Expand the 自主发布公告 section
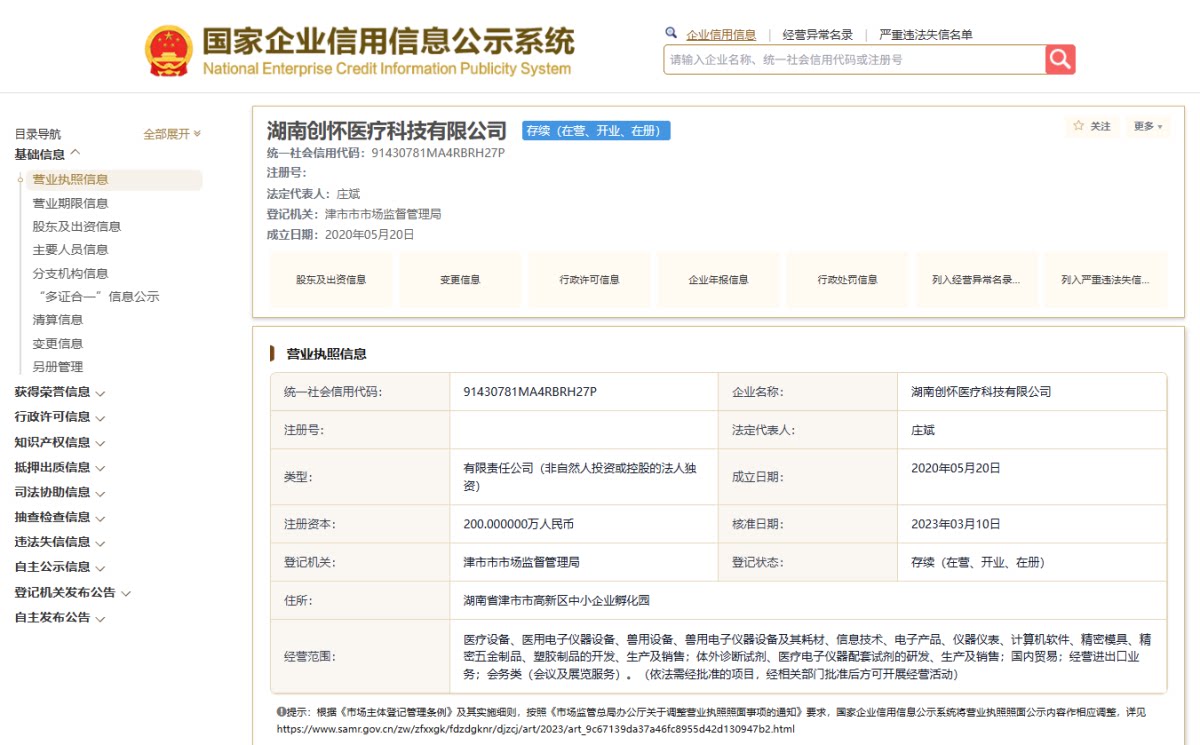The height and width of the screenshot is (745, 1200). point(60,617)
